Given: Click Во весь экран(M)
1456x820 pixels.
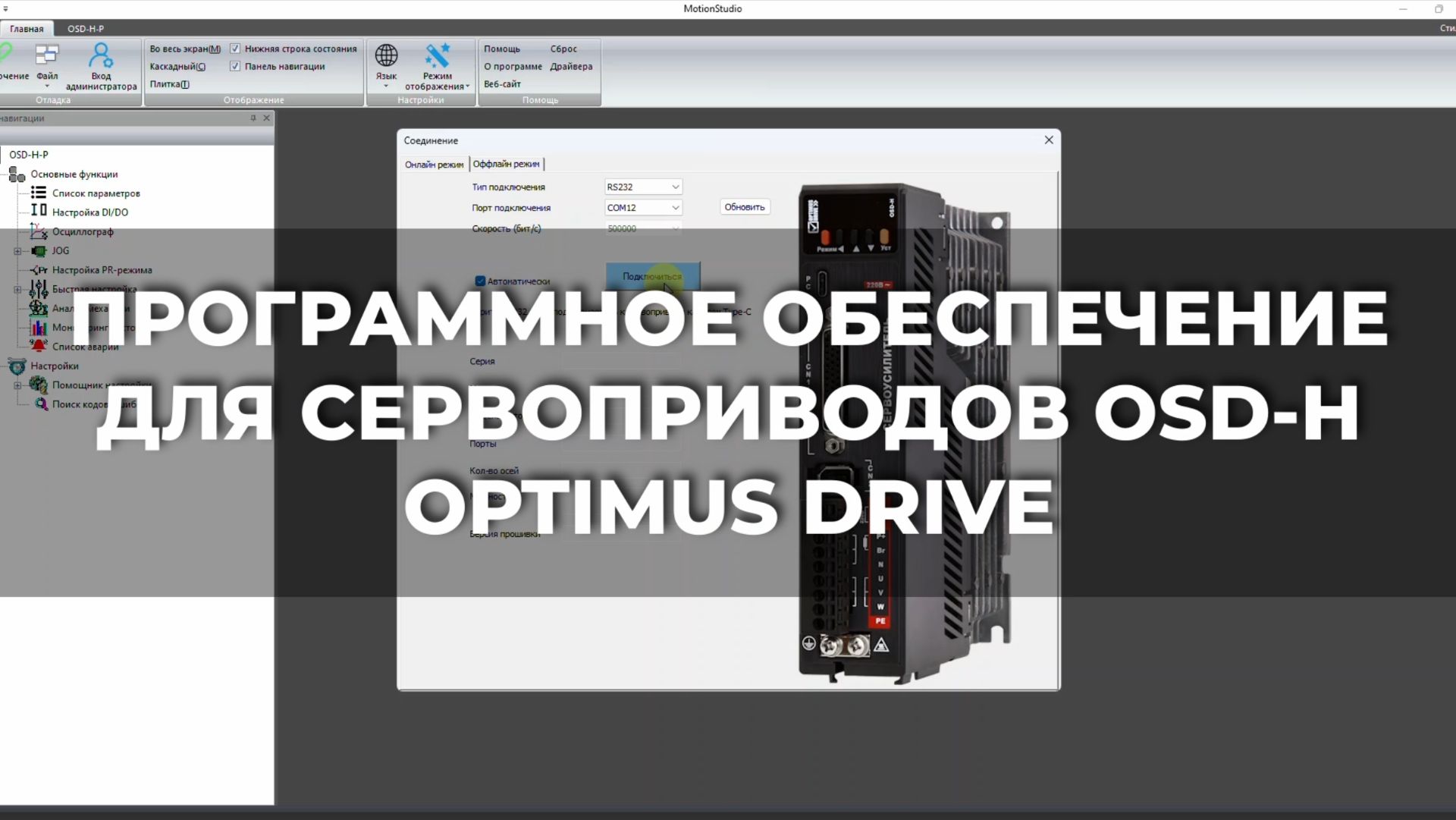Looking at the screenshot, I should point(185,49).
